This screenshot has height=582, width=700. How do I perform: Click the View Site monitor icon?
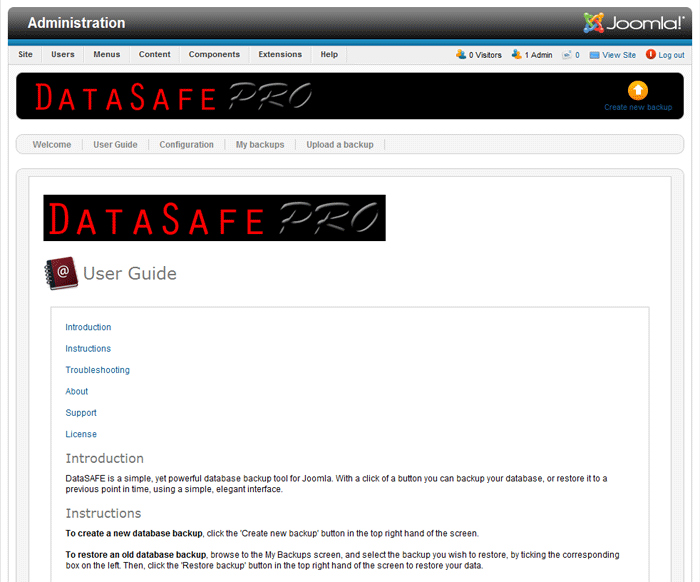pos(594,55)
